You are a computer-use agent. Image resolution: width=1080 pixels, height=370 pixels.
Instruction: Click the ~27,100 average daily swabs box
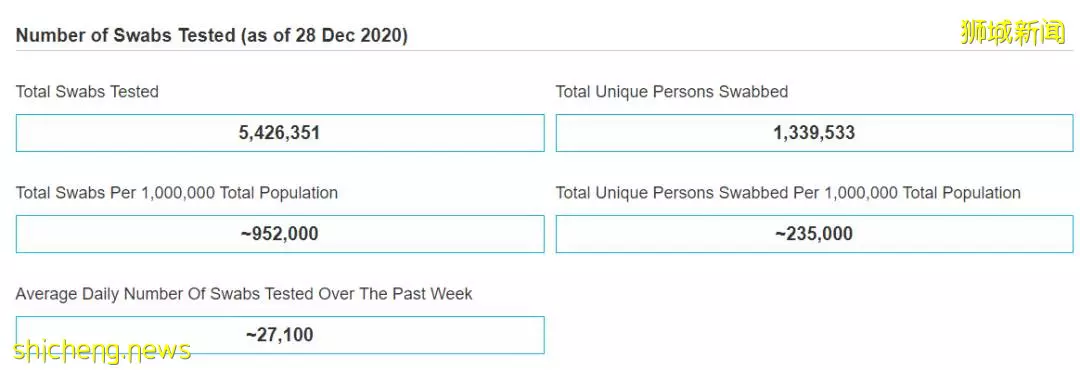tap(280, 336)
